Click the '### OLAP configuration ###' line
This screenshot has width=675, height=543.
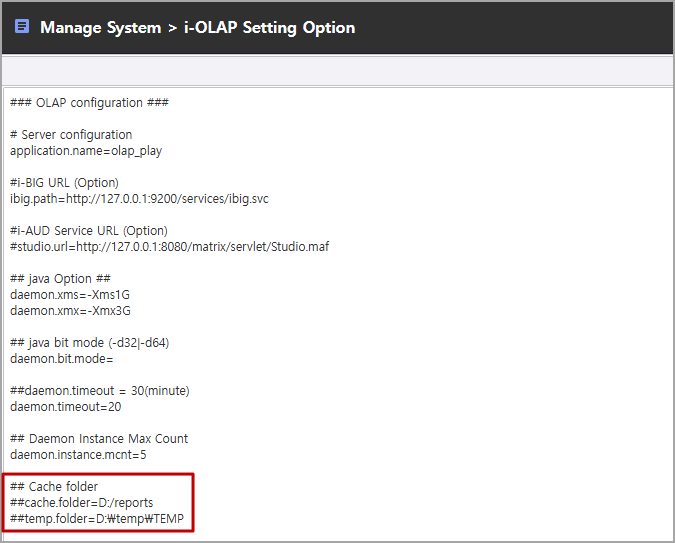pos(90,102)
